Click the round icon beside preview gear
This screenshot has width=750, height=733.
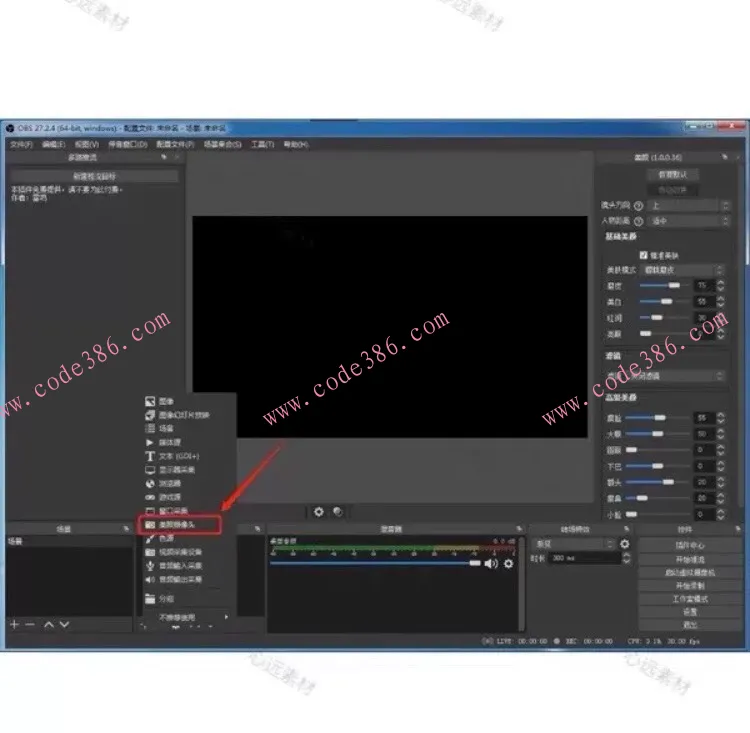click(338, 512)
